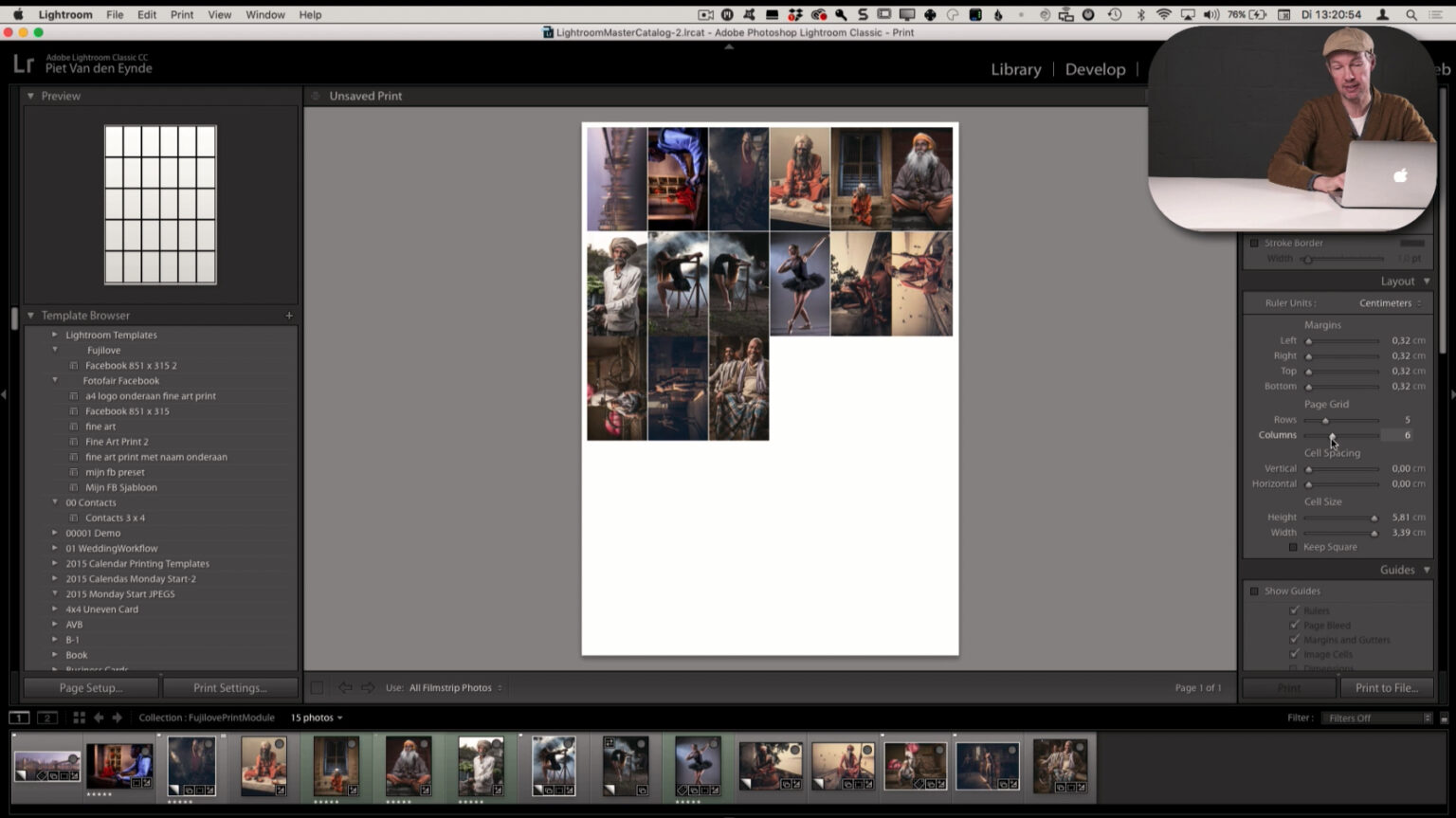Select the Contacts 3 x 4 template
The image size is (1456, 818).
pyautogui.click(x=116, y=518)
